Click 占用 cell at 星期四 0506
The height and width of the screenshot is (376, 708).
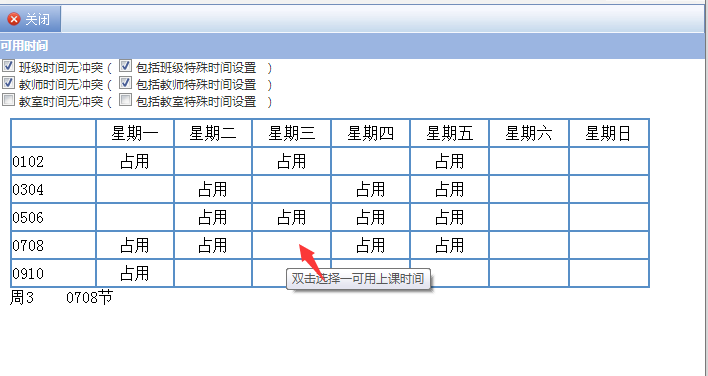[370, 217]
